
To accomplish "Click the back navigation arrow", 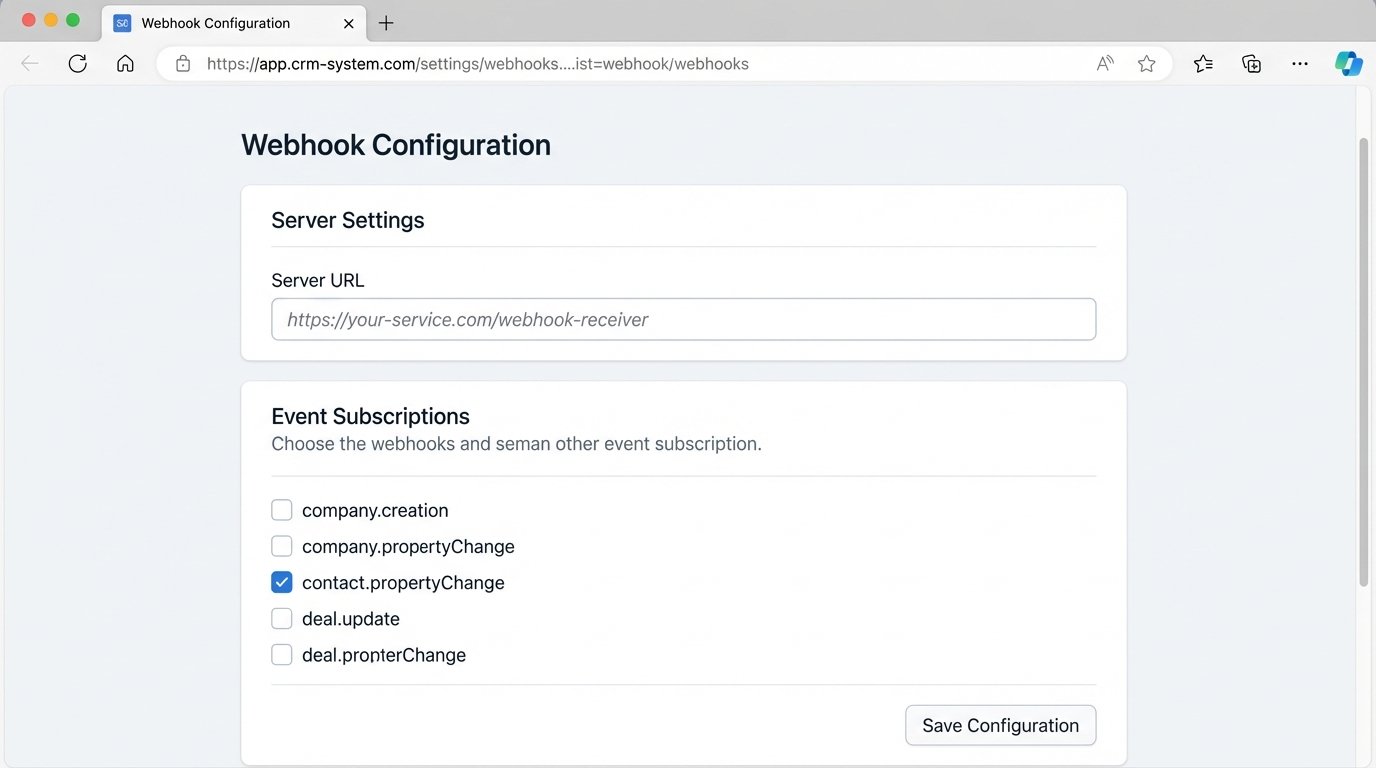I will [30, 64].
